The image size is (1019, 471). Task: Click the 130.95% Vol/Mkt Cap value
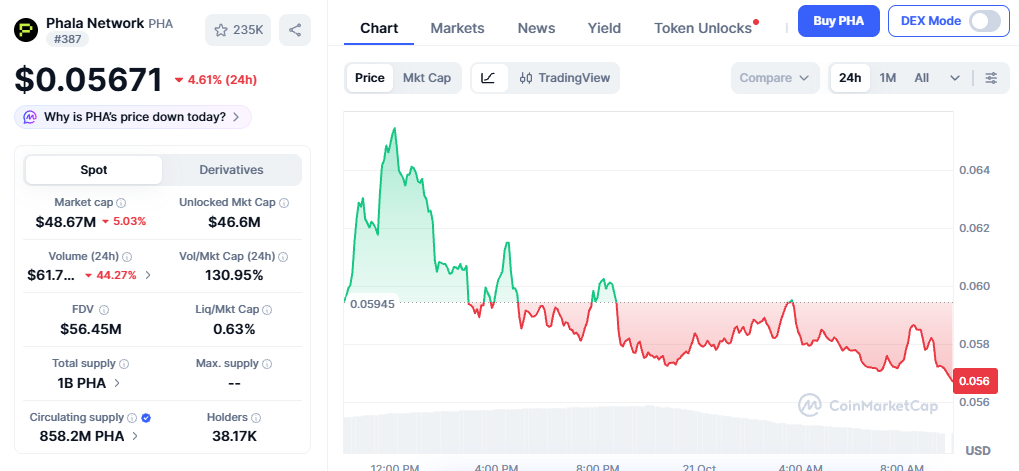pos(234,275)
